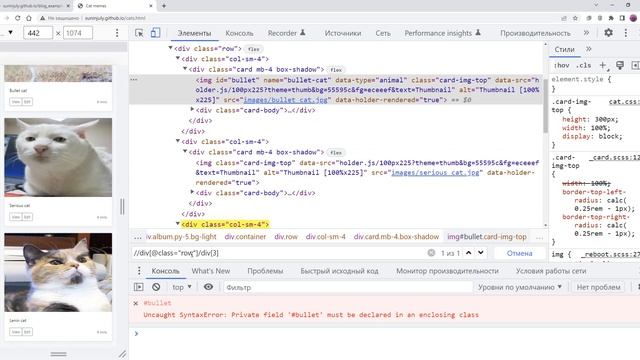Go to previous search result
This screenshot has width=640, height=360.
coord(469,253)
